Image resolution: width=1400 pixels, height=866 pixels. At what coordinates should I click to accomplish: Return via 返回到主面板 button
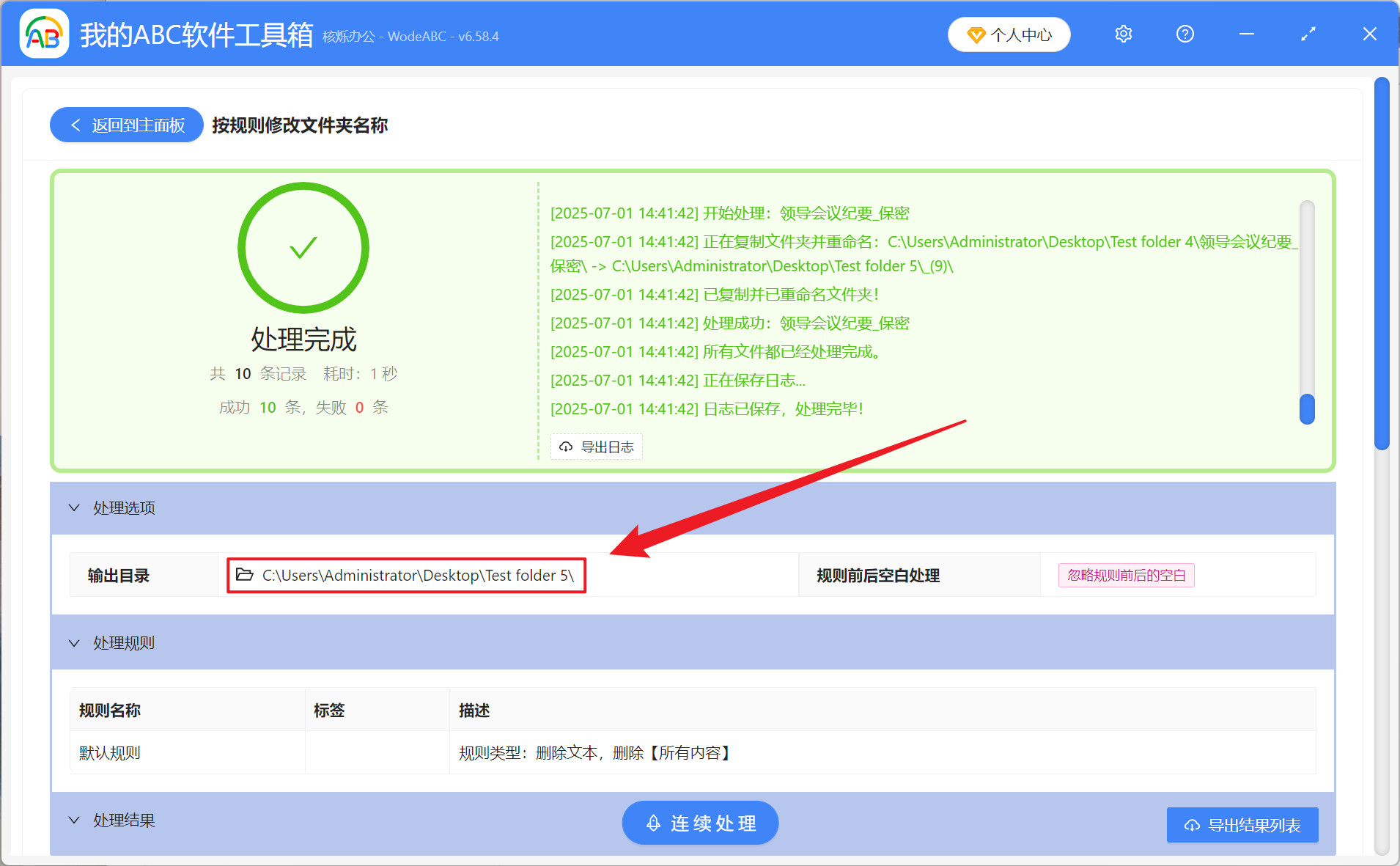pyautogui.click(x=126, y=125)
